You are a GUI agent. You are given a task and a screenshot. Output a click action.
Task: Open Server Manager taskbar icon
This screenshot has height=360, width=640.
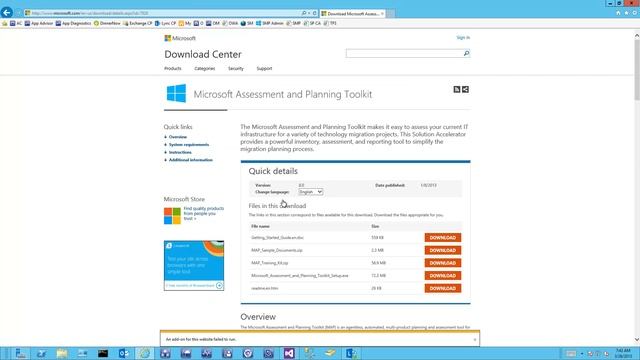point(20,353)
